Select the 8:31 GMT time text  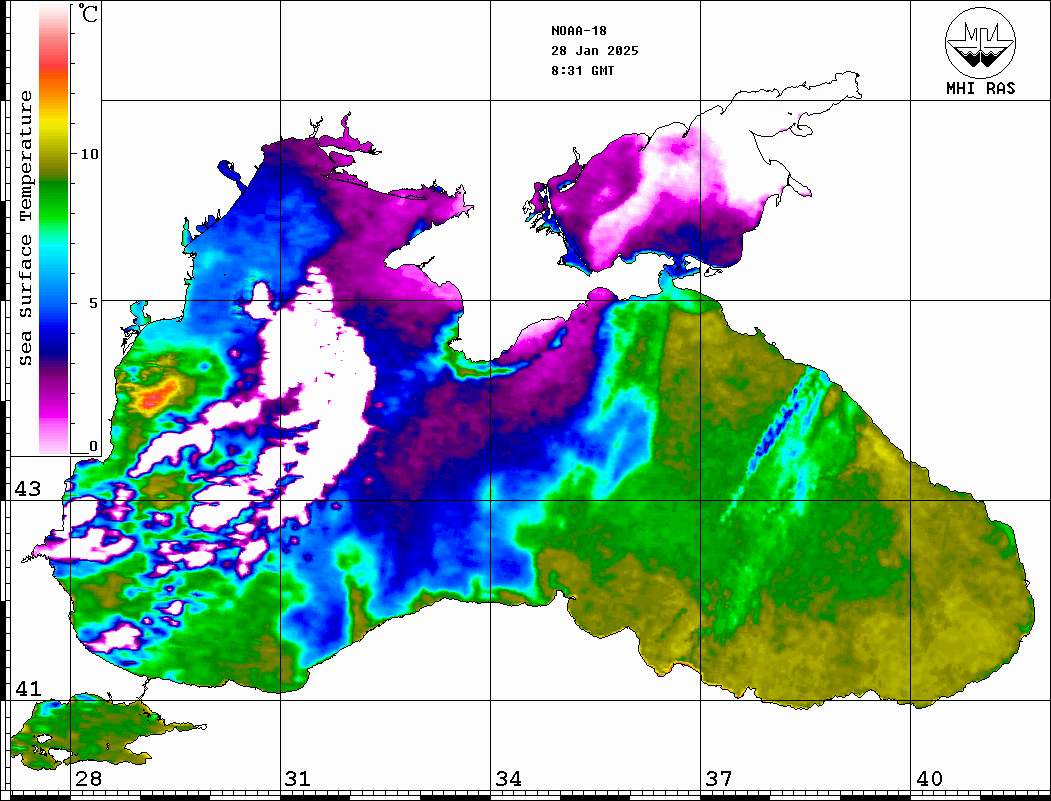(x=582, y=71)
